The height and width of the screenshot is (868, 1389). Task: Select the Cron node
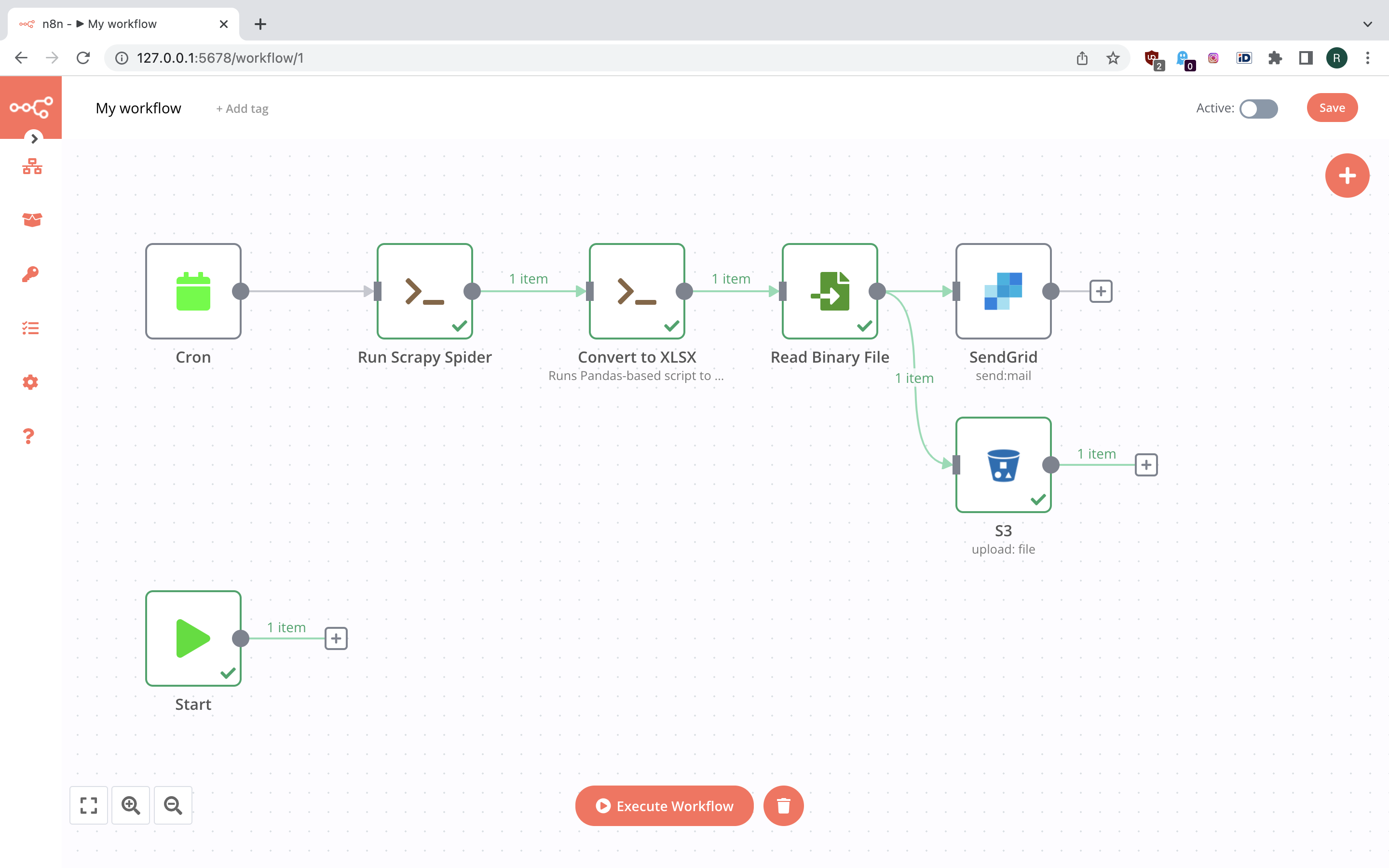pos(193,291)
